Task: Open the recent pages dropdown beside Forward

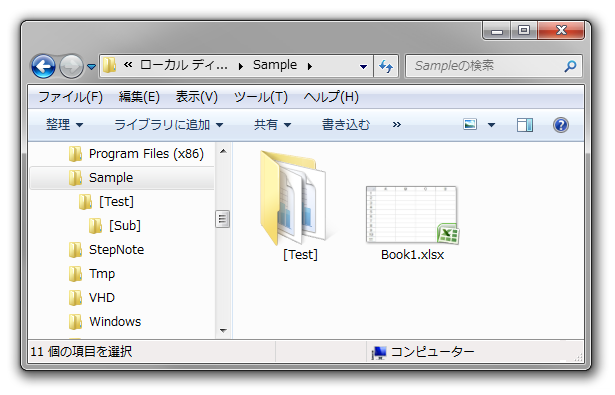Action: click(91, 67)
